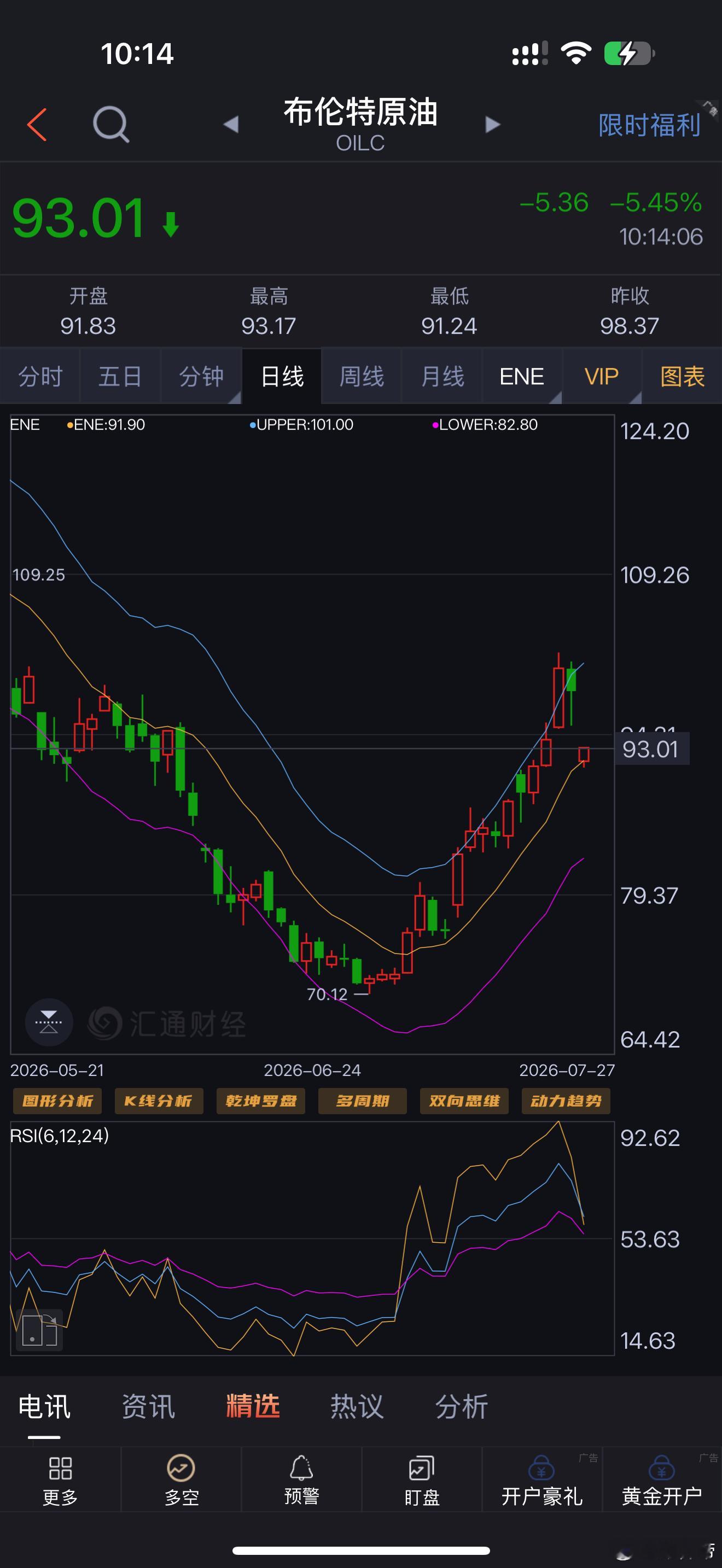Tap the red back arrow
The height and width of the screenshot is (1568, 722).
pos(37,125)
